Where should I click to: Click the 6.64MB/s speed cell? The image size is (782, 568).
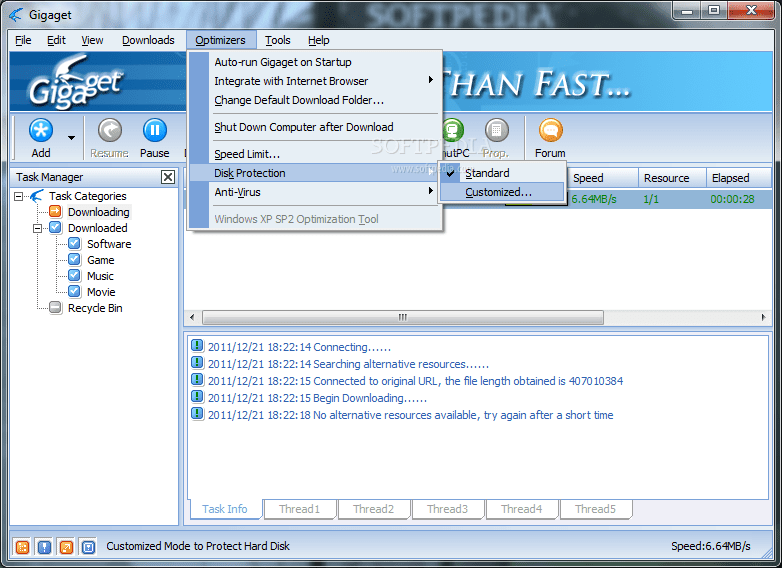point(593,199)
